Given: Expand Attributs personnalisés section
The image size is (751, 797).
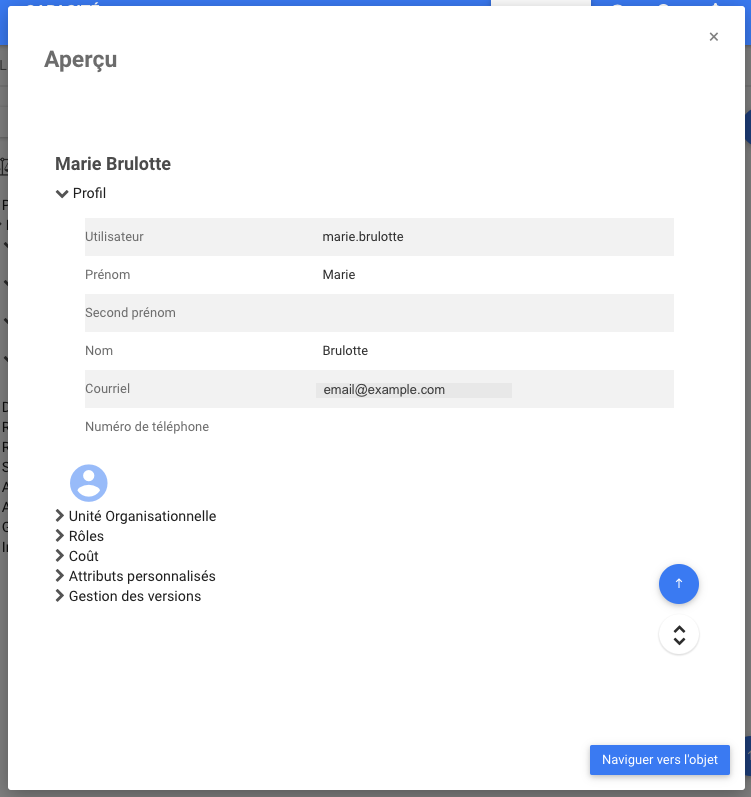Looking at the screenshot, I should [x=135, y=576].
